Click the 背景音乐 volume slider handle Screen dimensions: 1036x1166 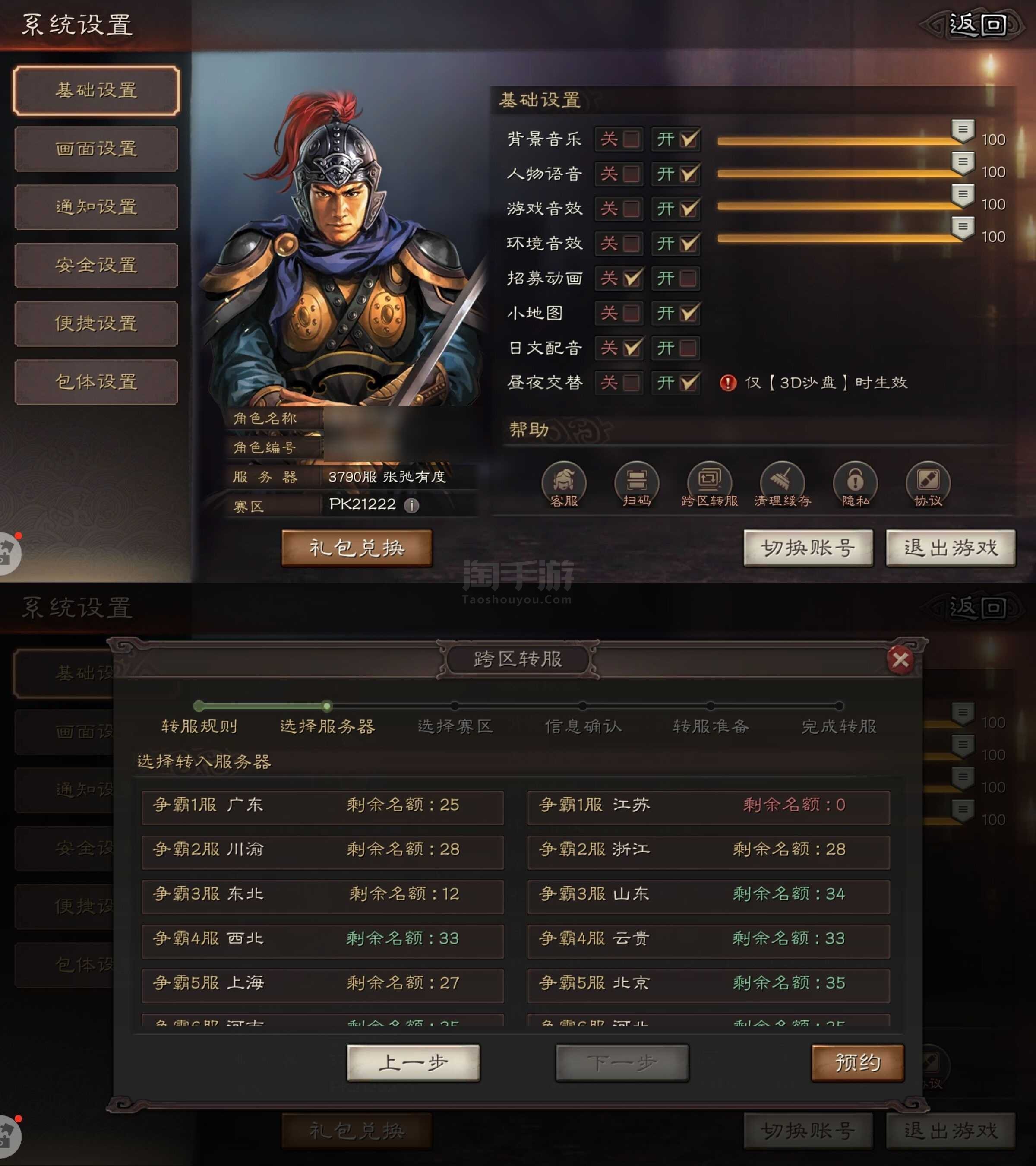(963, 131)
